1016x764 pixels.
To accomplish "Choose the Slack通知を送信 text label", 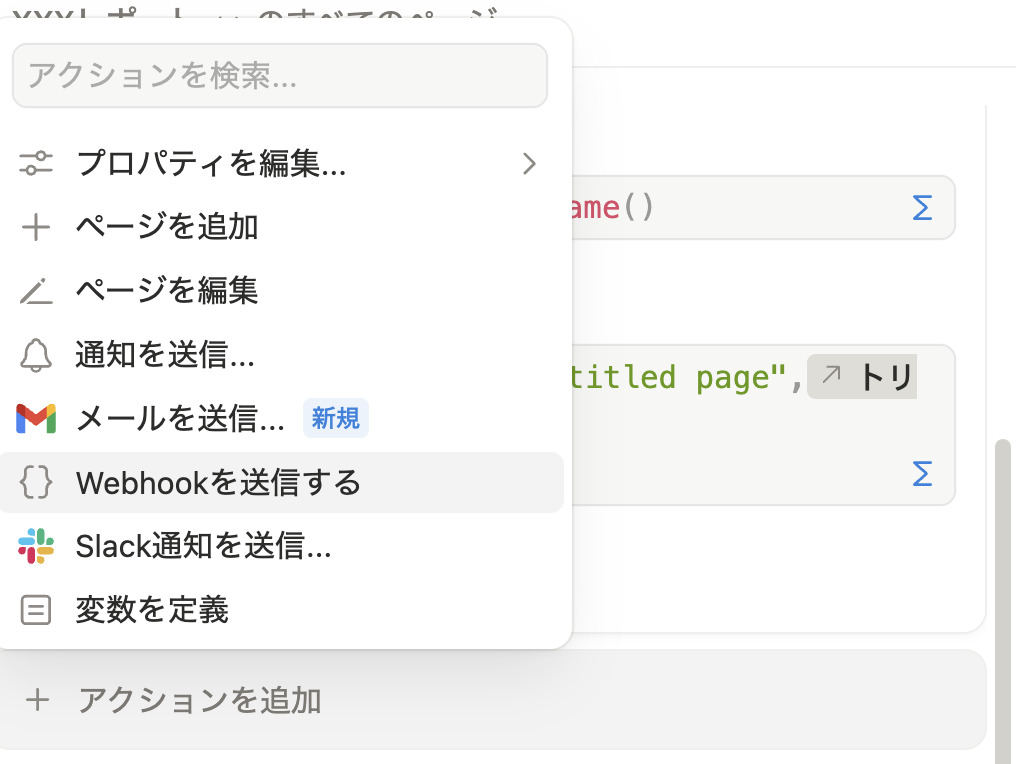I will click(203, 546).
